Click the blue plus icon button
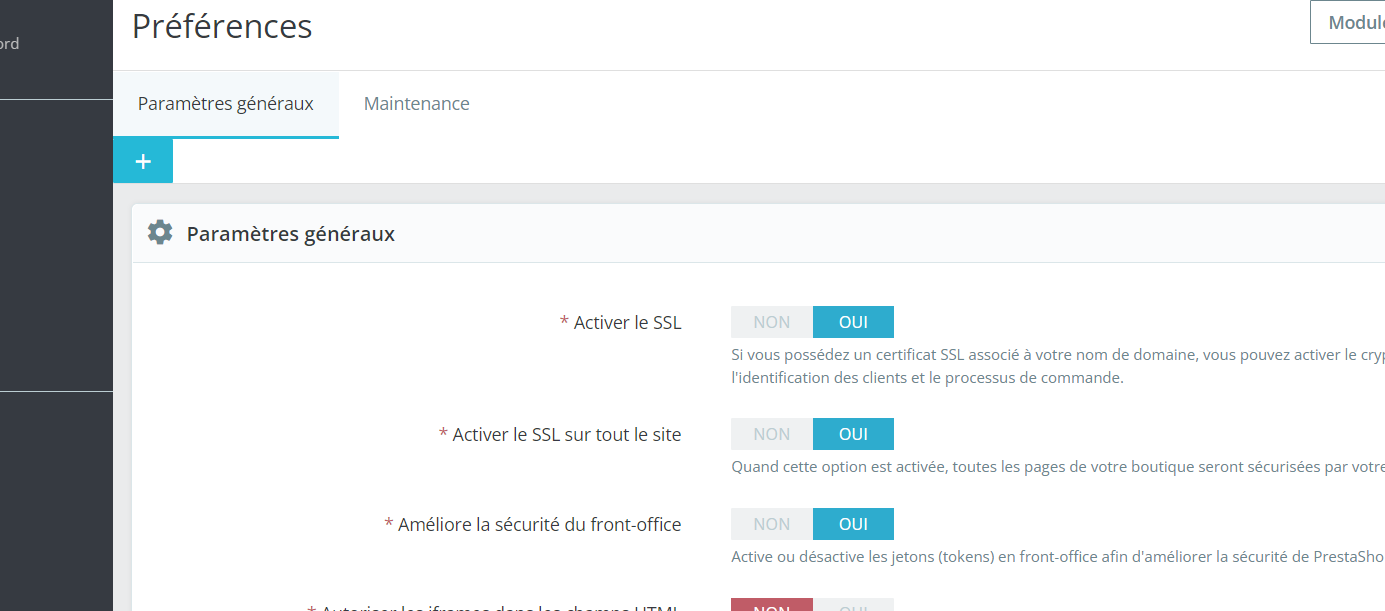 coord(143,161)
